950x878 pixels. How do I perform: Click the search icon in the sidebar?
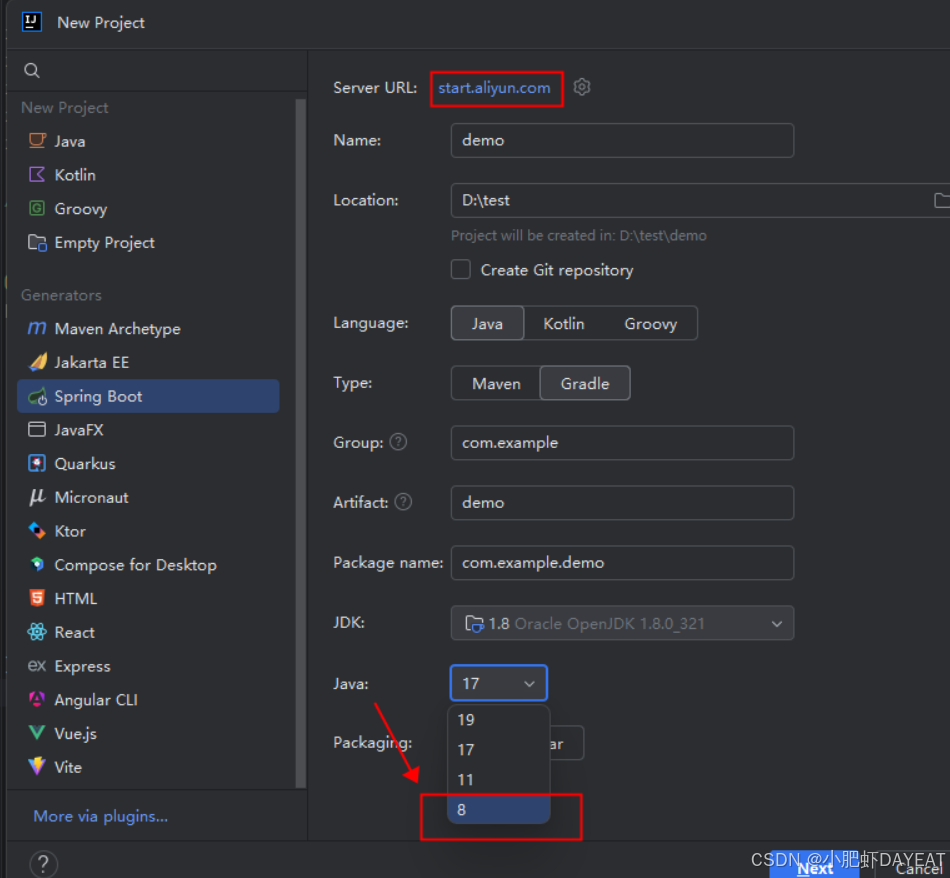[32, 71]
